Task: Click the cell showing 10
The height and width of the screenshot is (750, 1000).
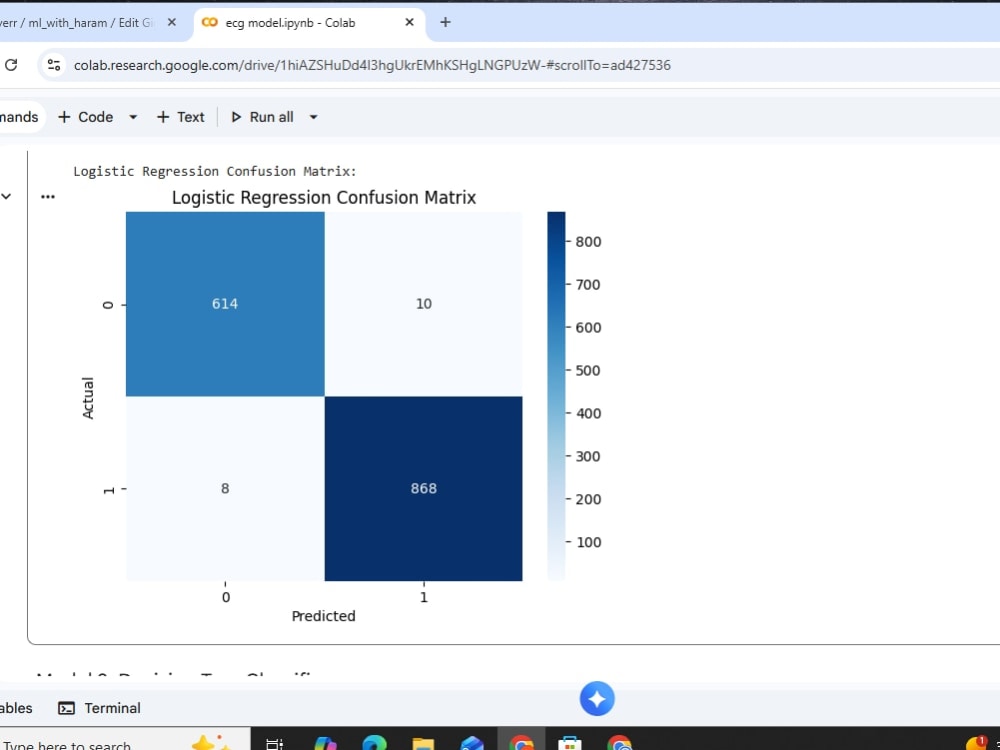Action: (423, 304)
